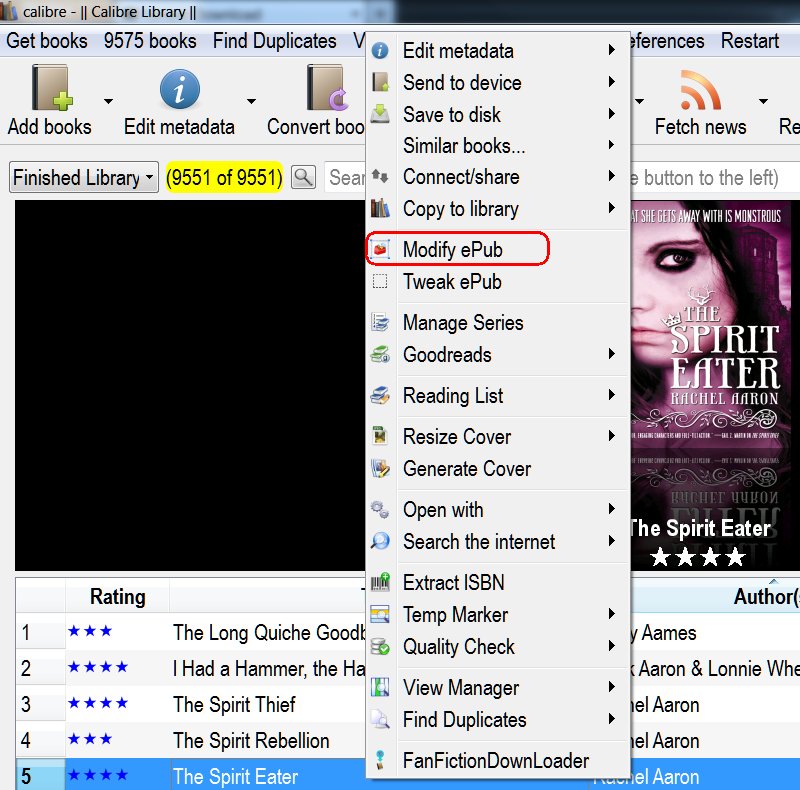Click the Save to disk menu icon

[380, 114]
